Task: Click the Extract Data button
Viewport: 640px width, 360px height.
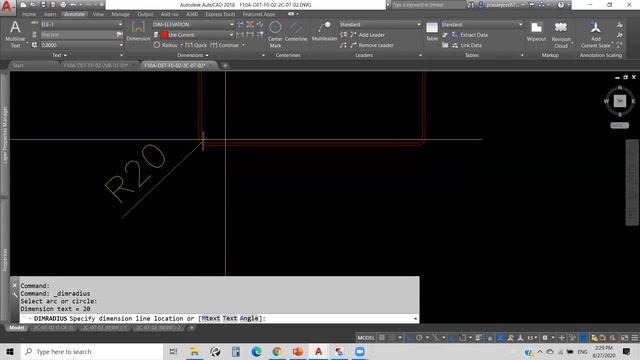Action: [x=470, y=35]
